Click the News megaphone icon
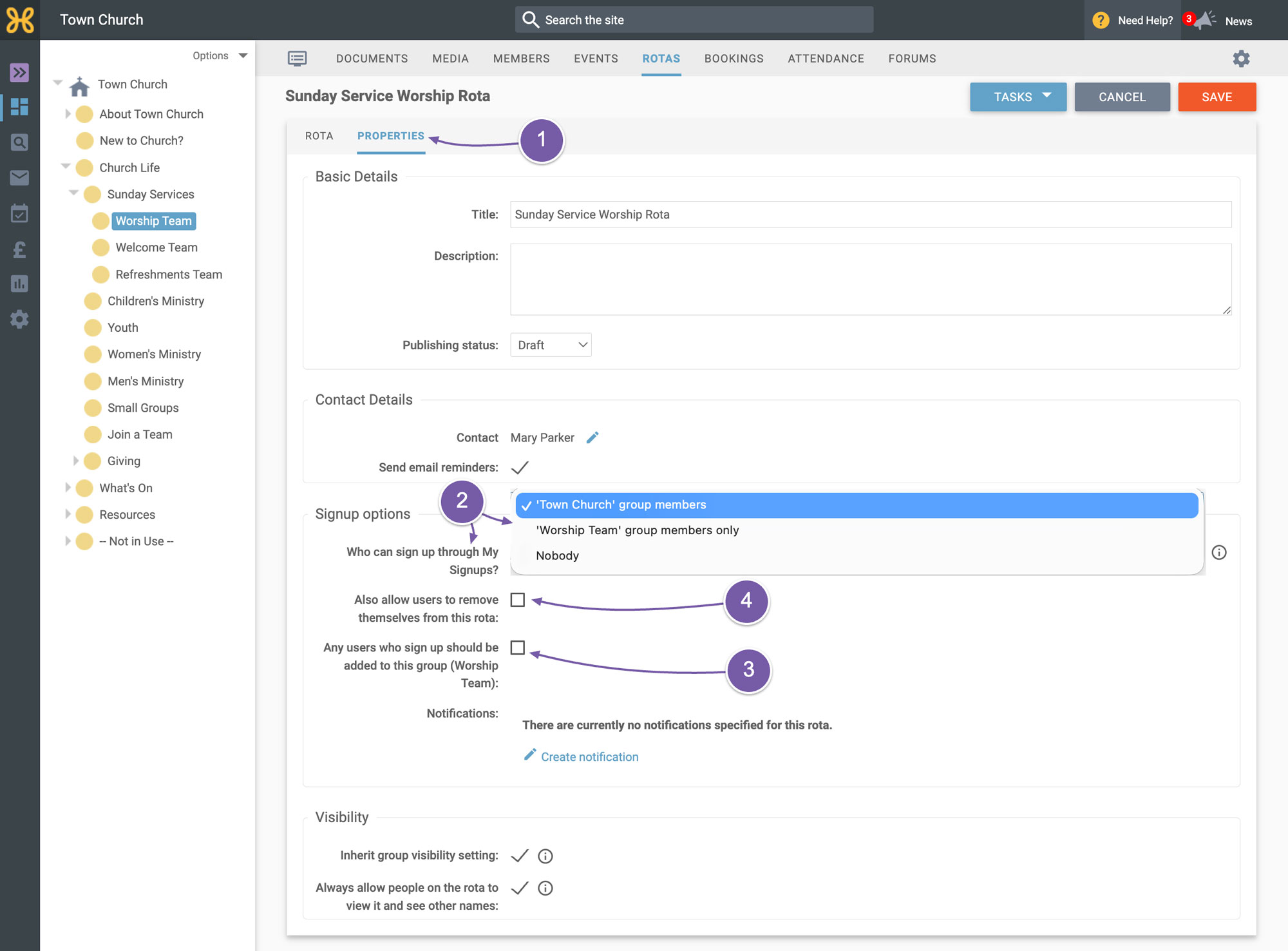Screen dimensions: 1288x951 (x=1204, y=20)
